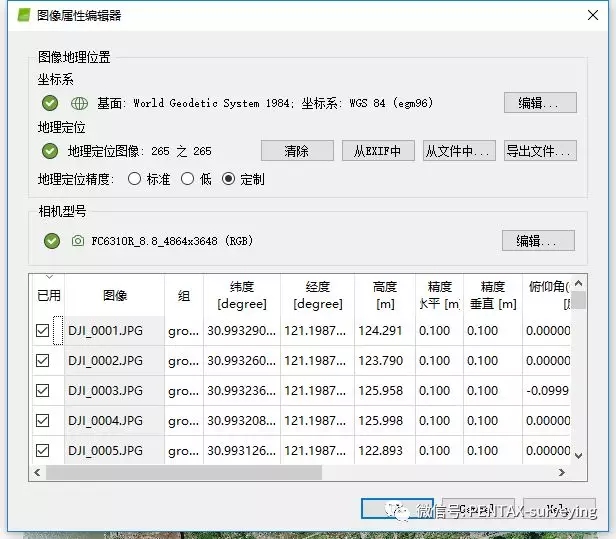Click the camera icon beside FC6310R model
616x539 pixels.
pyautogui.click(x=79, y=241)
